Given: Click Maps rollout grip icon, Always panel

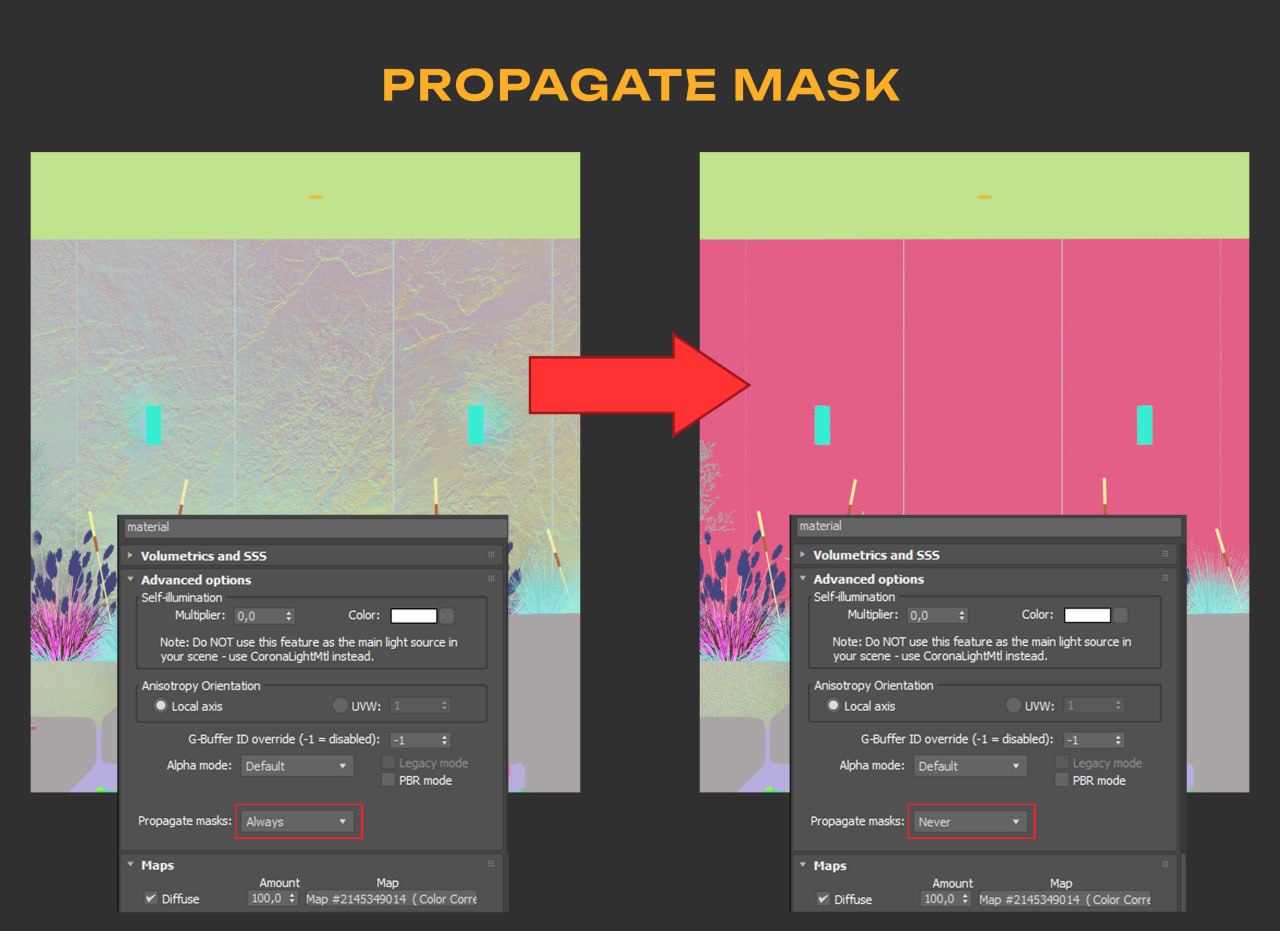Looking at the screenshot, I should [x=491, y=864].
